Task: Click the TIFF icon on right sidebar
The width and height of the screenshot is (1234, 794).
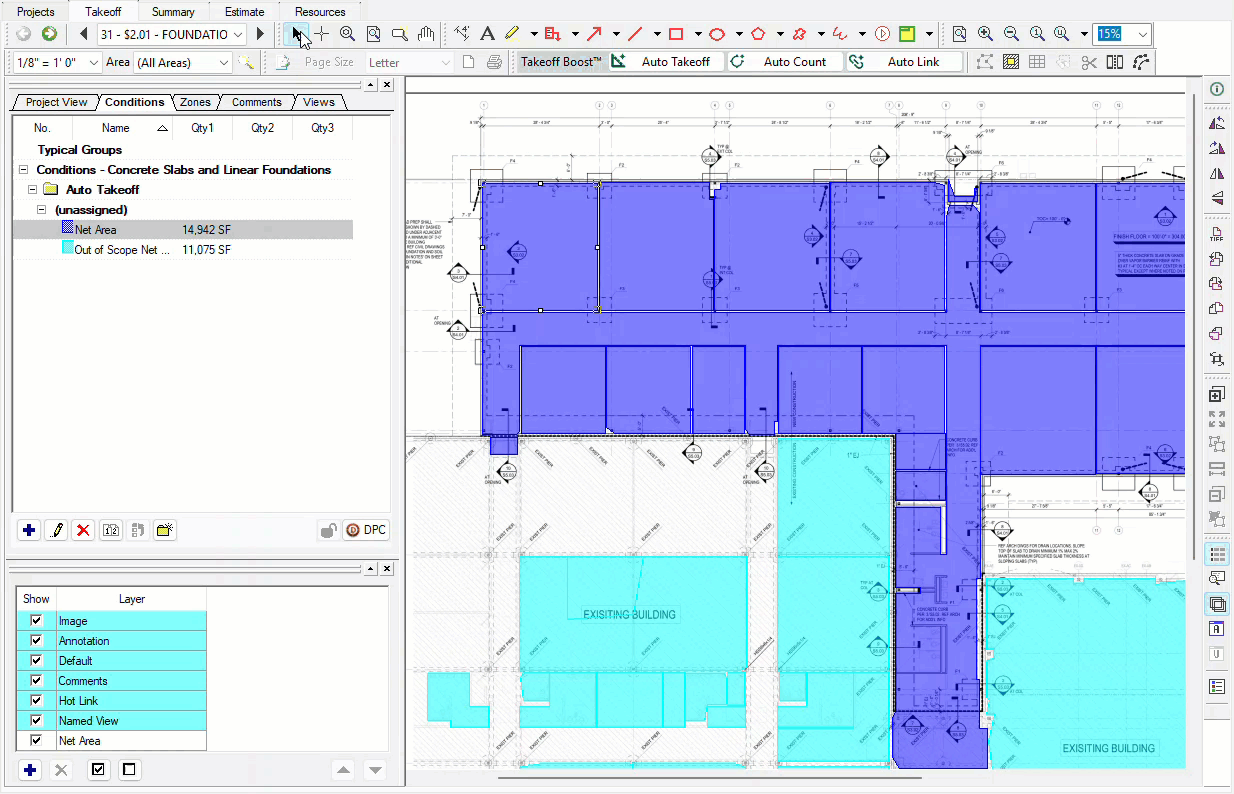Action: (1217, 233)
